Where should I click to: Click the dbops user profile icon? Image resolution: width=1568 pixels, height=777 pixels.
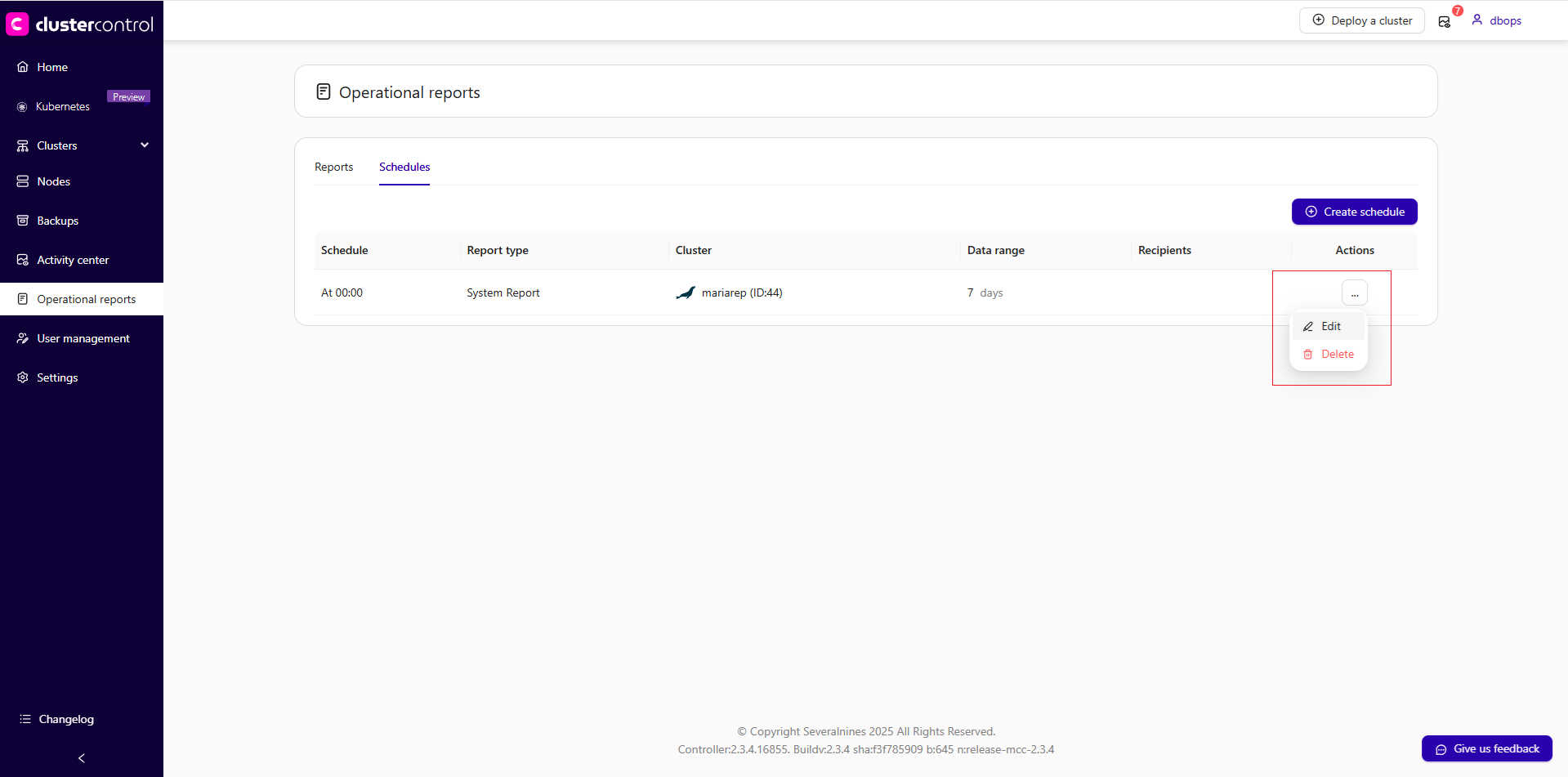[x=1477, y=20]
